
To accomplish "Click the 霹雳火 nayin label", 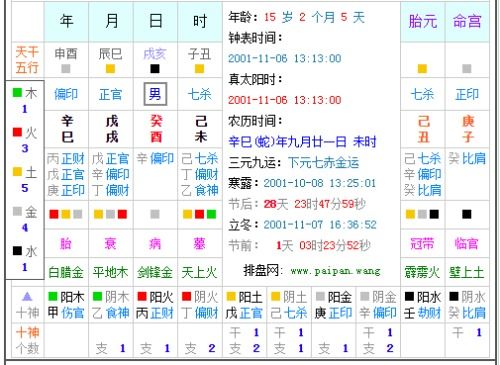I will [422, 272].
